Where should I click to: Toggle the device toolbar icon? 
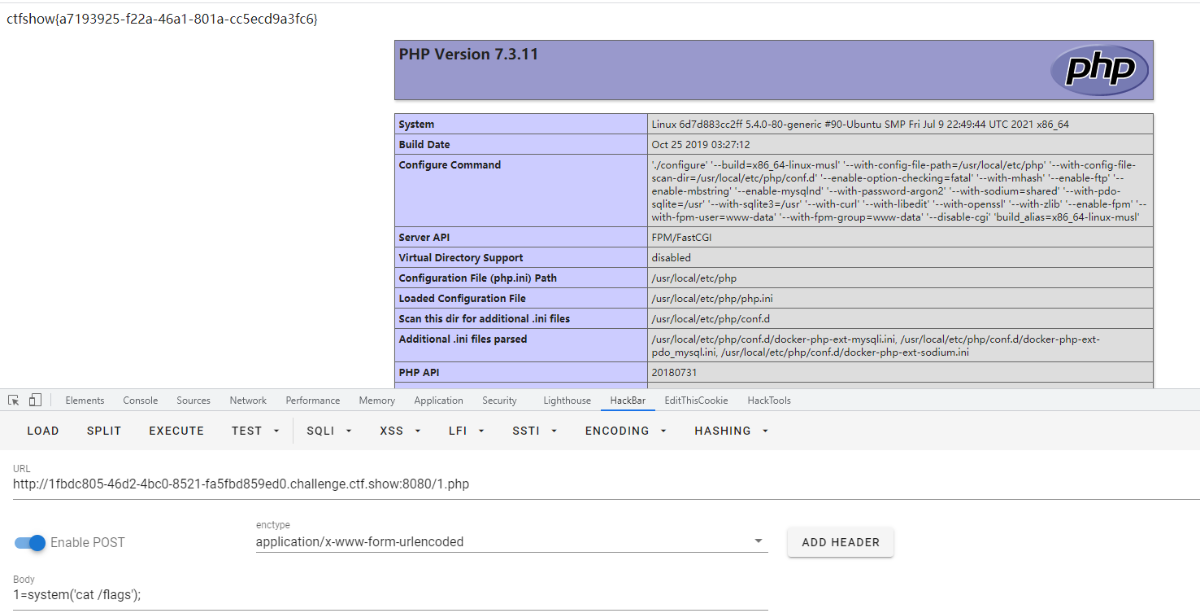point(35,400)
